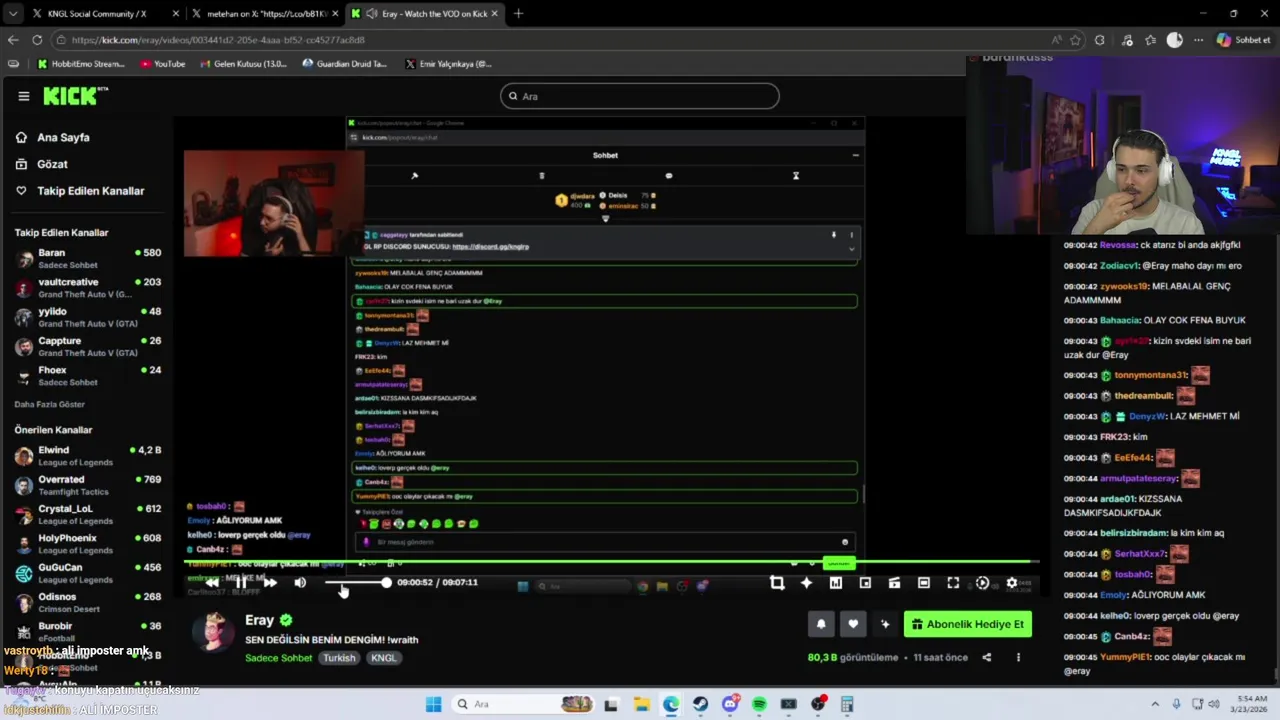The image size is (1280, 720).
Task: Expand Daha Fazla Göster channel list
Action: [49, 404]
